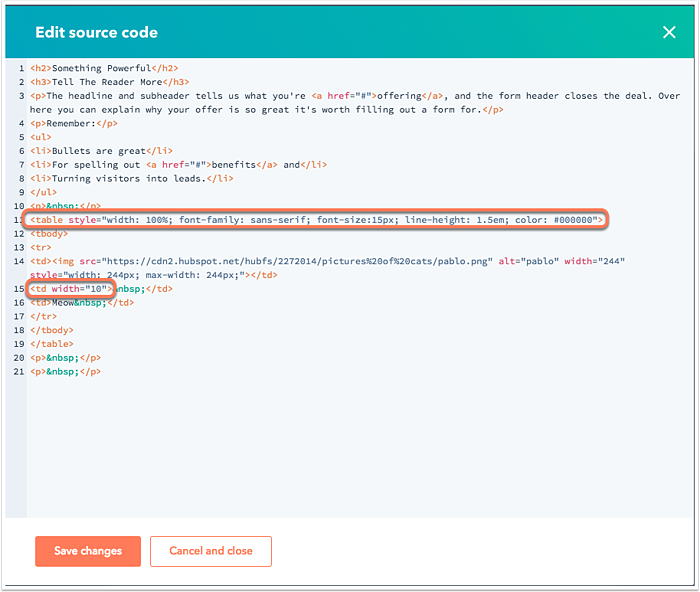Click the 'Bullets are great' list item line
Image resolution: width=700 pixels, height=592 pixels.
101,151
